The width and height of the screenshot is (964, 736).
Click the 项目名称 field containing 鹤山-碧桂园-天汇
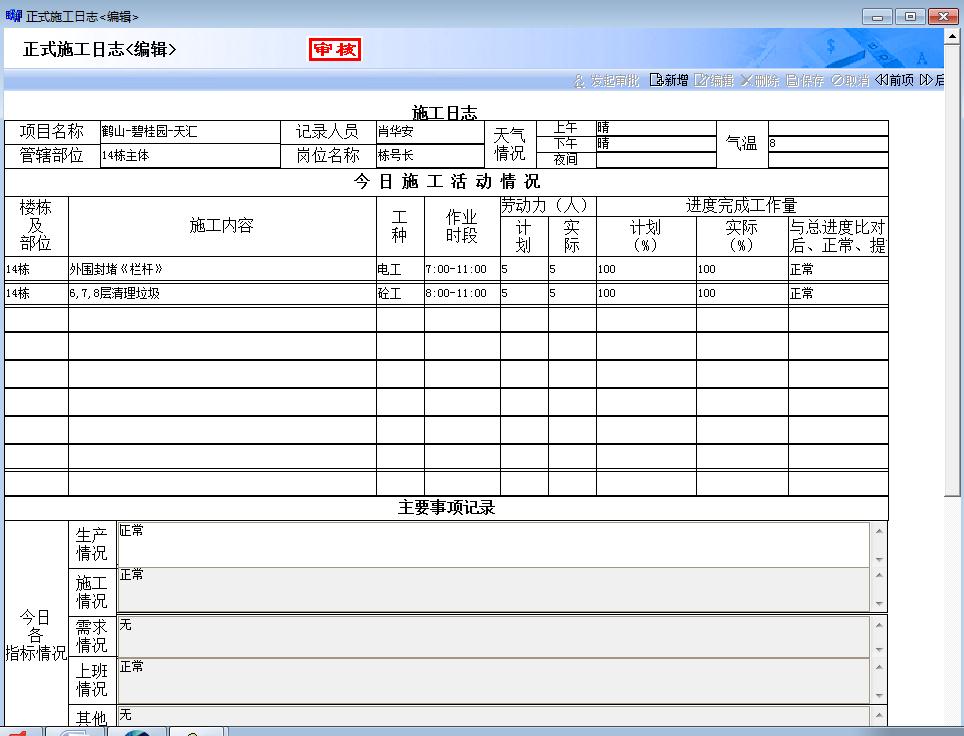190,132
